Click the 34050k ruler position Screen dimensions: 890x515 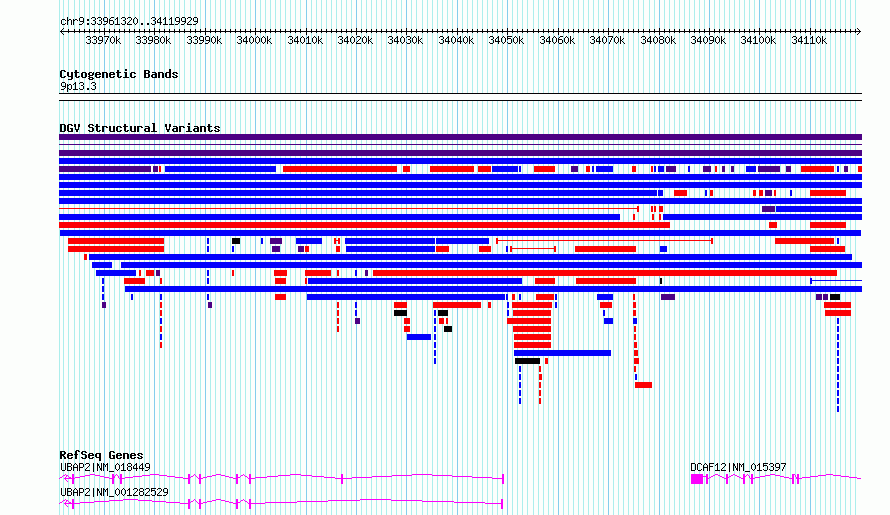tap(506, 40)
